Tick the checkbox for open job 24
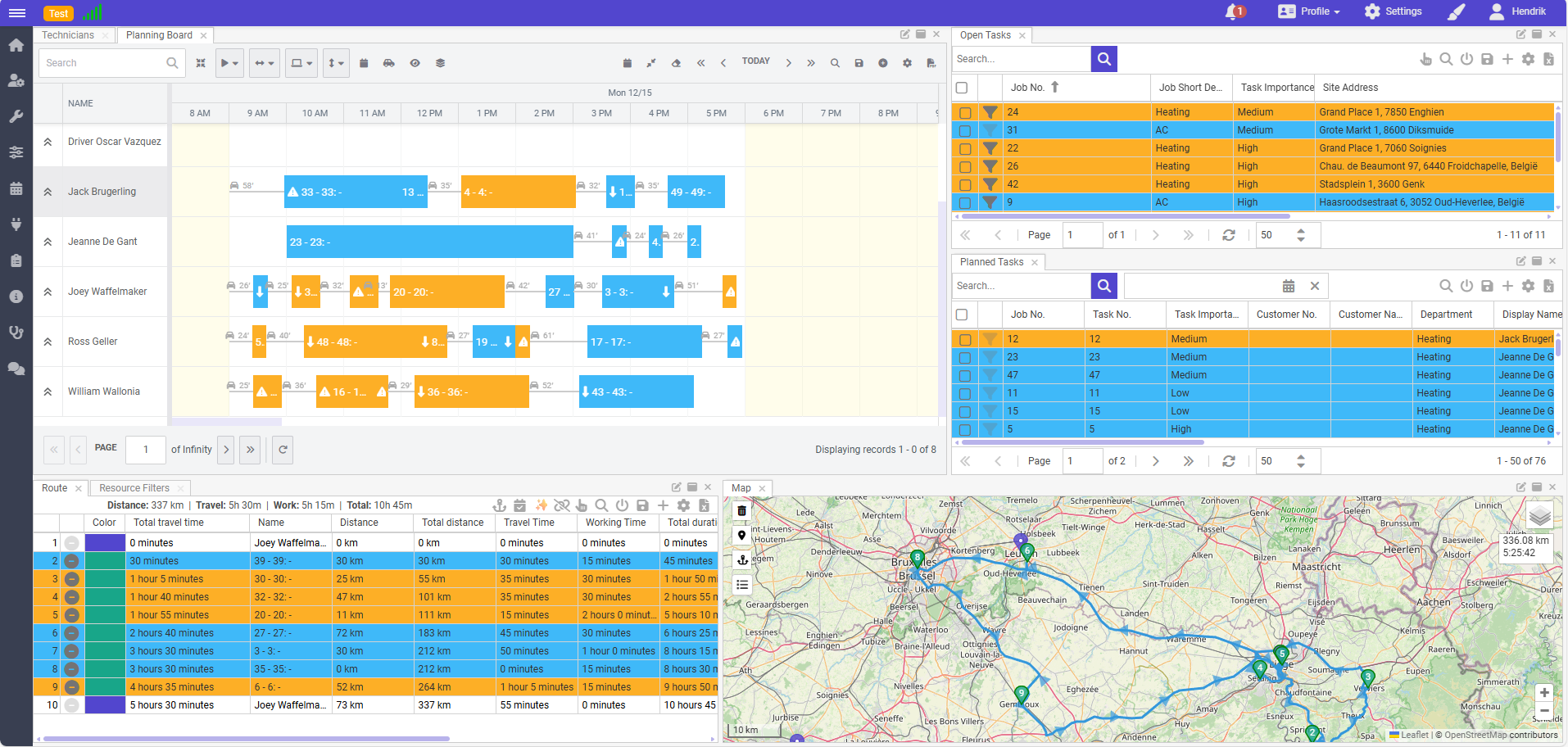 tap(965, 112)
